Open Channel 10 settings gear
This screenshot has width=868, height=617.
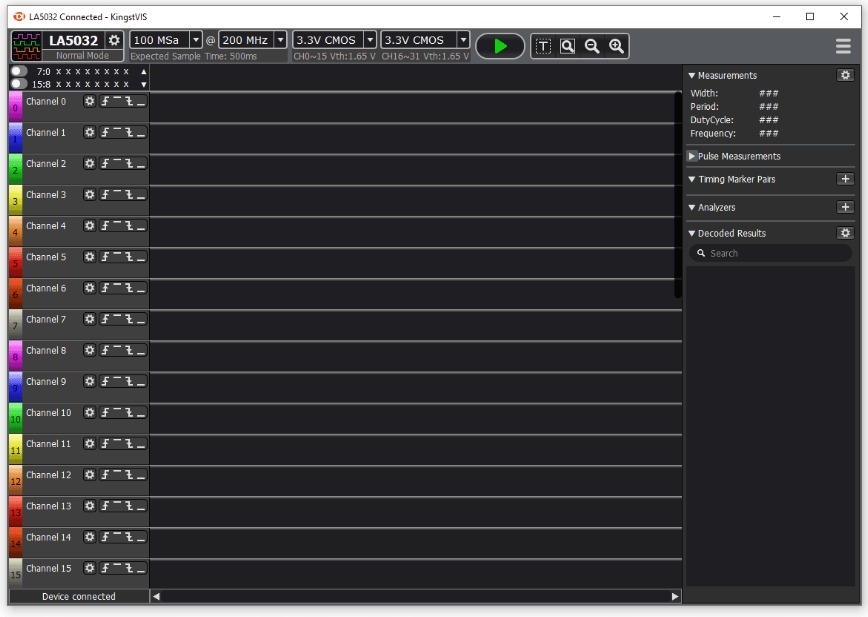pyautogui.click(x=90, y=412)
